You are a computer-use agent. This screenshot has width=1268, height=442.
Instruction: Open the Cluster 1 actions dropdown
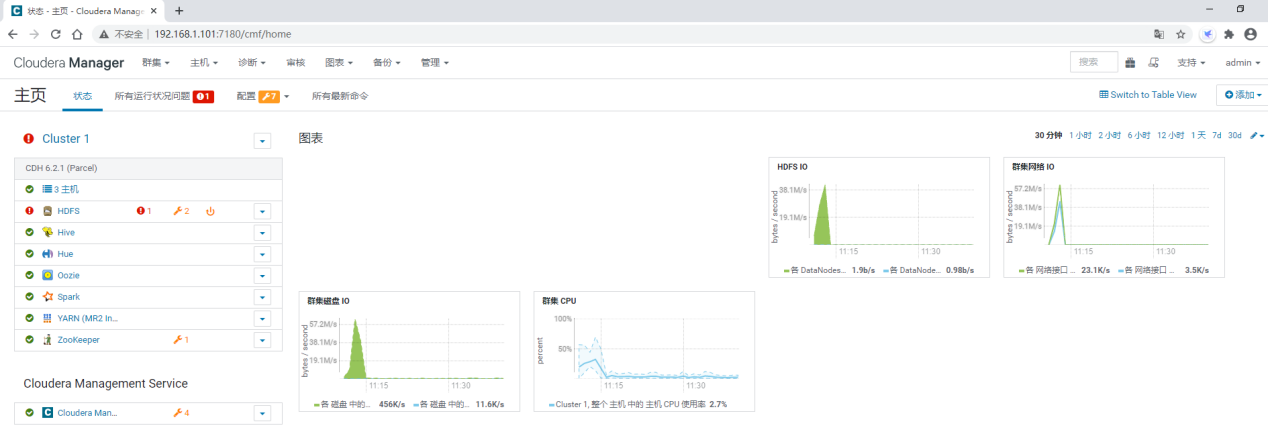pos(263,141)
